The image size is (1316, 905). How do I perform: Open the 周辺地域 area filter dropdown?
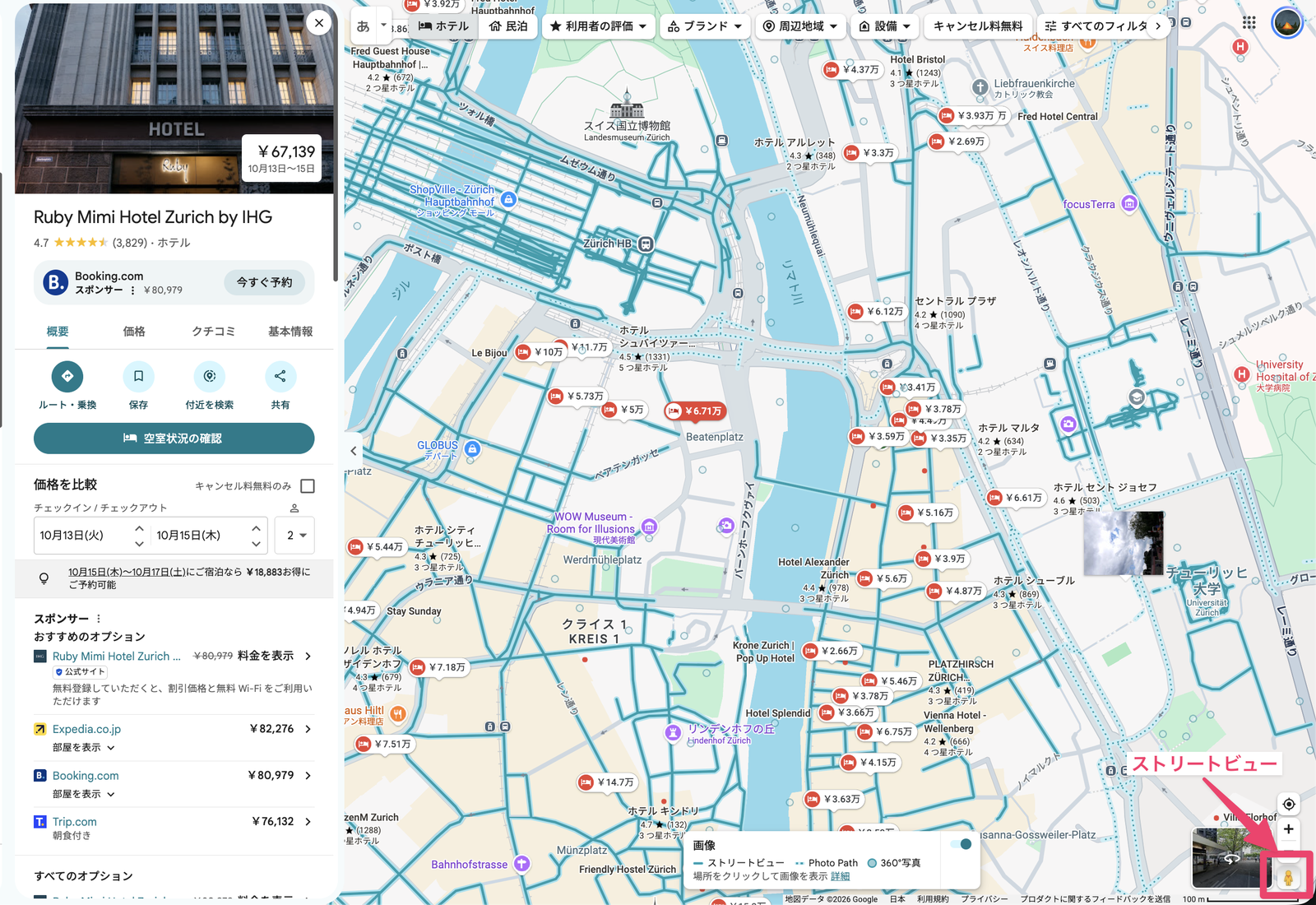800,26
